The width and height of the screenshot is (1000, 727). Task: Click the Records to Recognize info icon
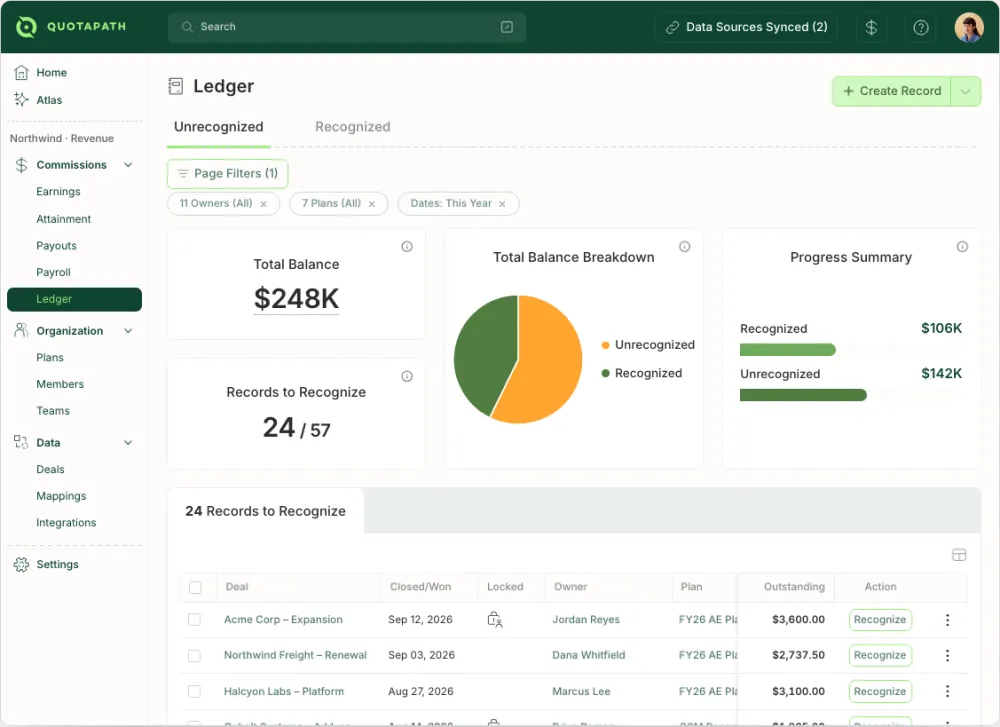[x=407, y=376]
